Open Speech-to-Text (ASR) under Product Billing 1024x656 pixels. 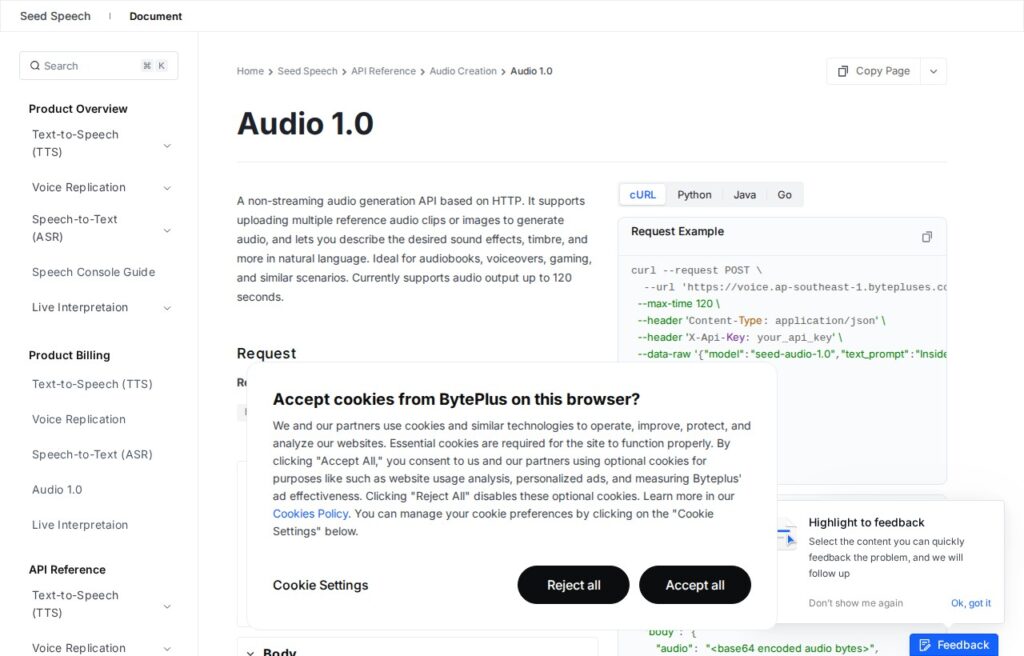pyautogui.click(x=92, y=455)
